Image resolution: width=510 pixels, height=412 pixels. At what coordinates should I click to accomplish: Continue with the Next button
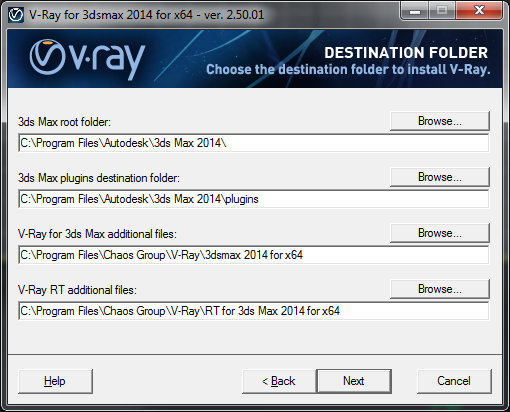pyautogui.click(x=354, y=381)
